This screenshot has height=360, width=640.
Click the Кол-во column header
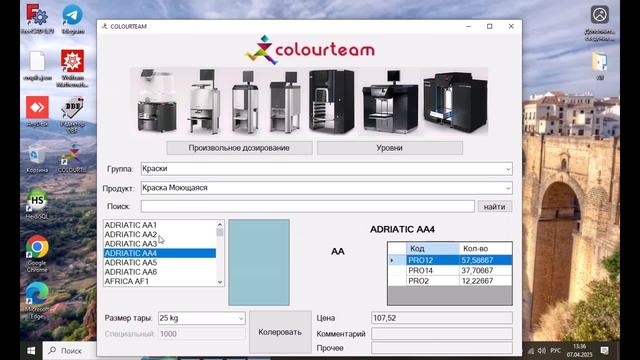click(486, 249)
